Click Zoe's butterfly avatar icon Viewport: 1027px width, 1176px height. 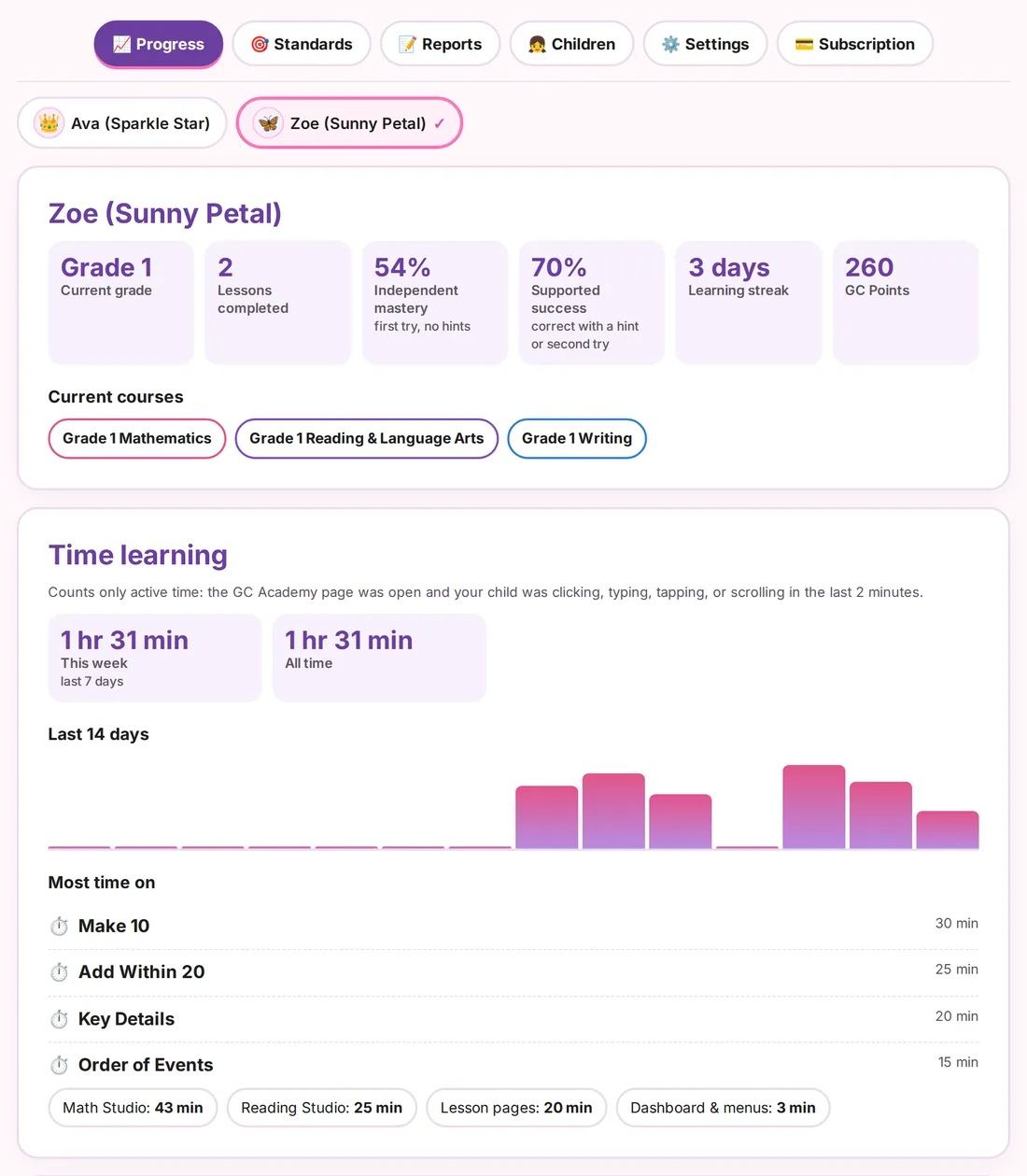[x=268, y=122]
